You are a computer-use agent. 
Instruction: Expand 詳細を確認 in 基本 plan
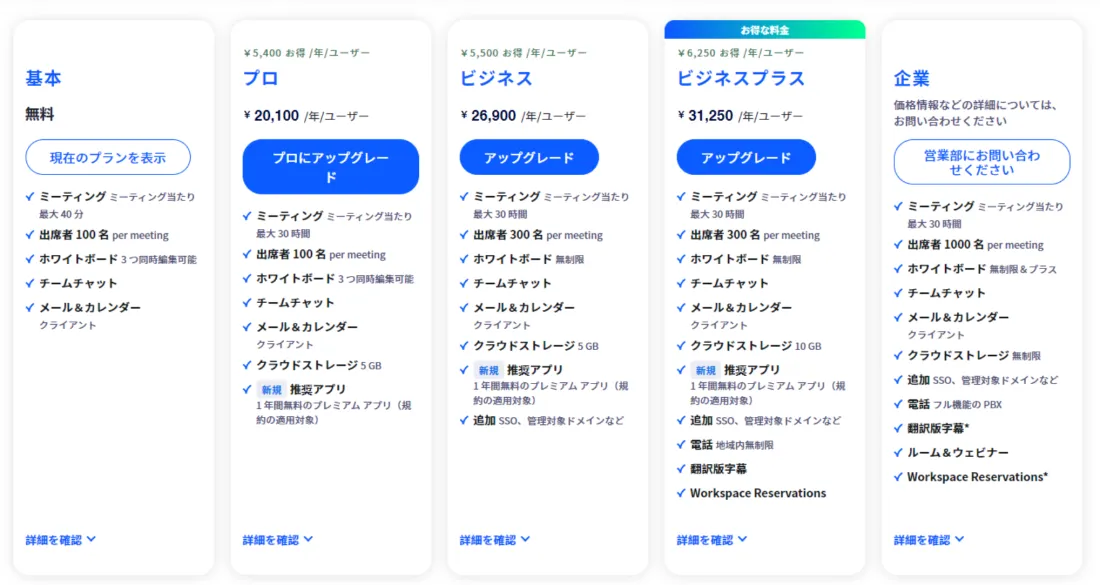[60, 539]
